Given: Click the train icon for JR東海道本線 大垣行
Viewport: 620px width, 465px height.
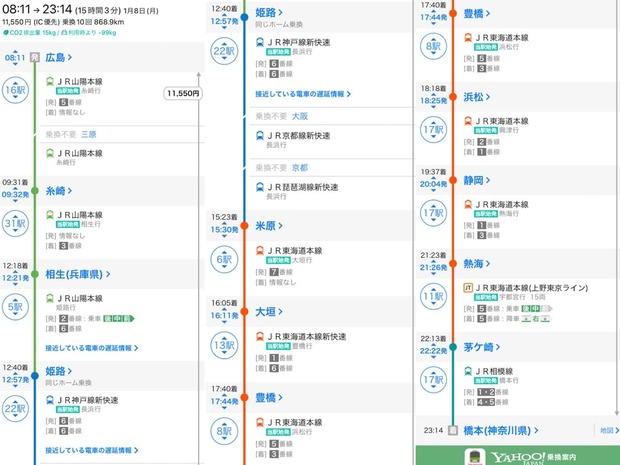Looking at the screenshot, I should [260, 251].
